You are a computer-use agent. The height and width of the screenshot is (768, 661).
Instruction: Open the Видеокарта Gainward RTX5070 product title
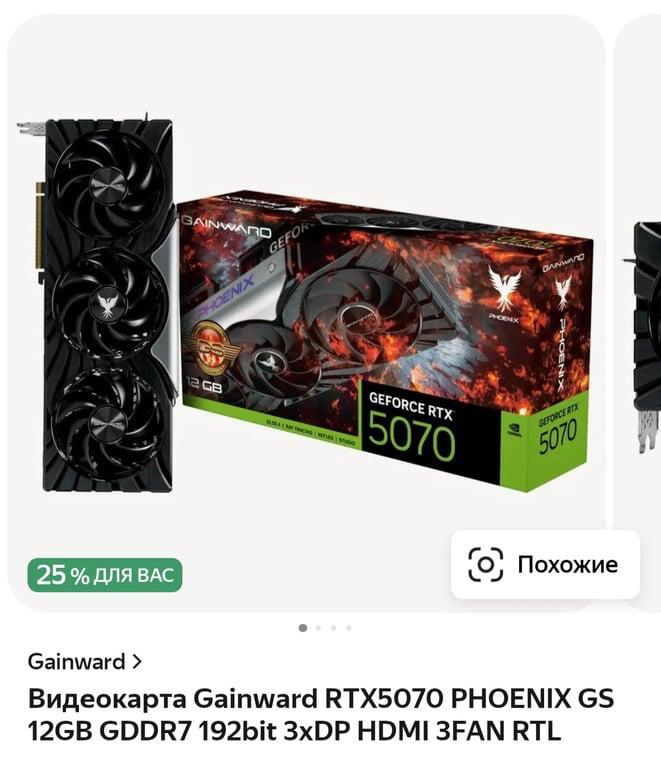click(321, 715)
